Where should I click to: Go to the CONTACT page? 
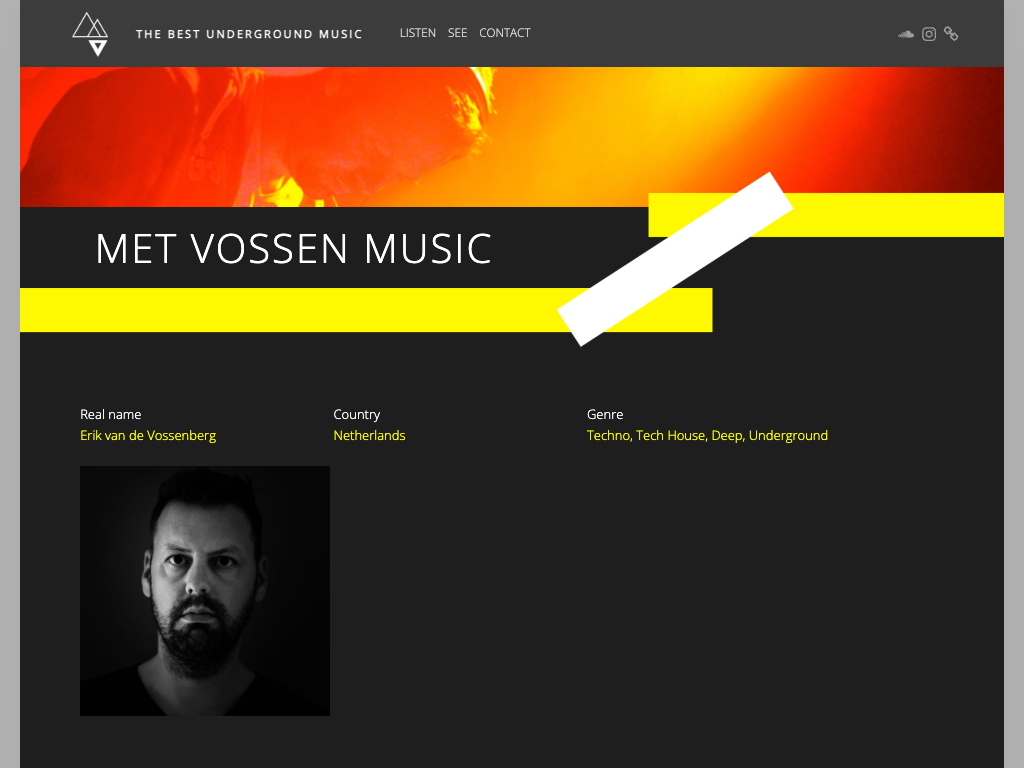(x=505, y=33)
